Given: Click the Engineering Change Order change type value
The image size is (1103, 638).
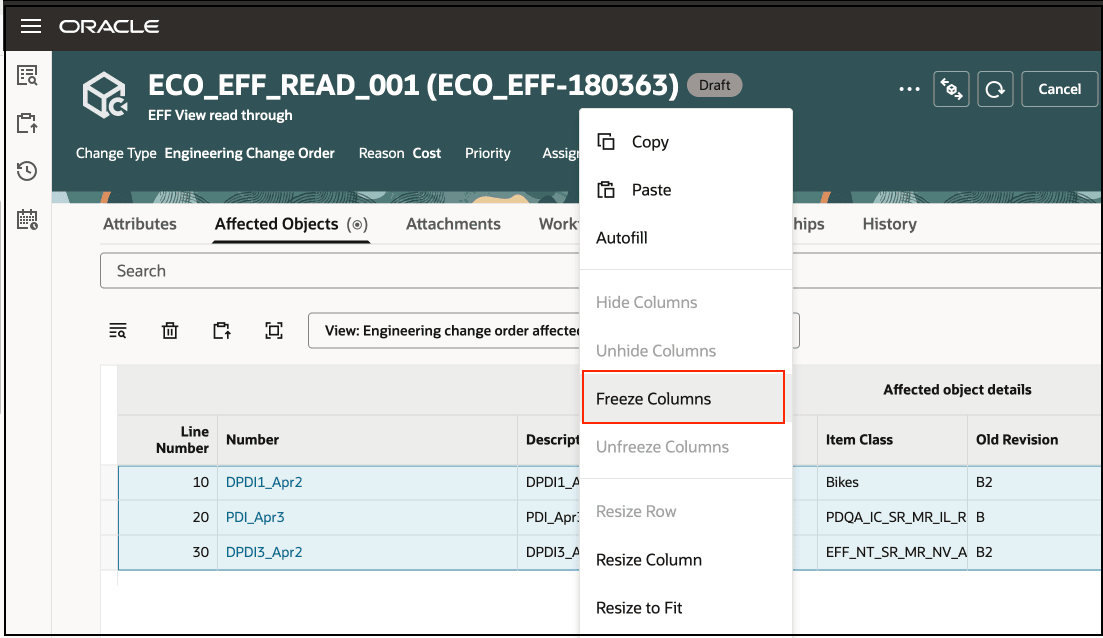Looking at the screenshot, I should (249, 153).
